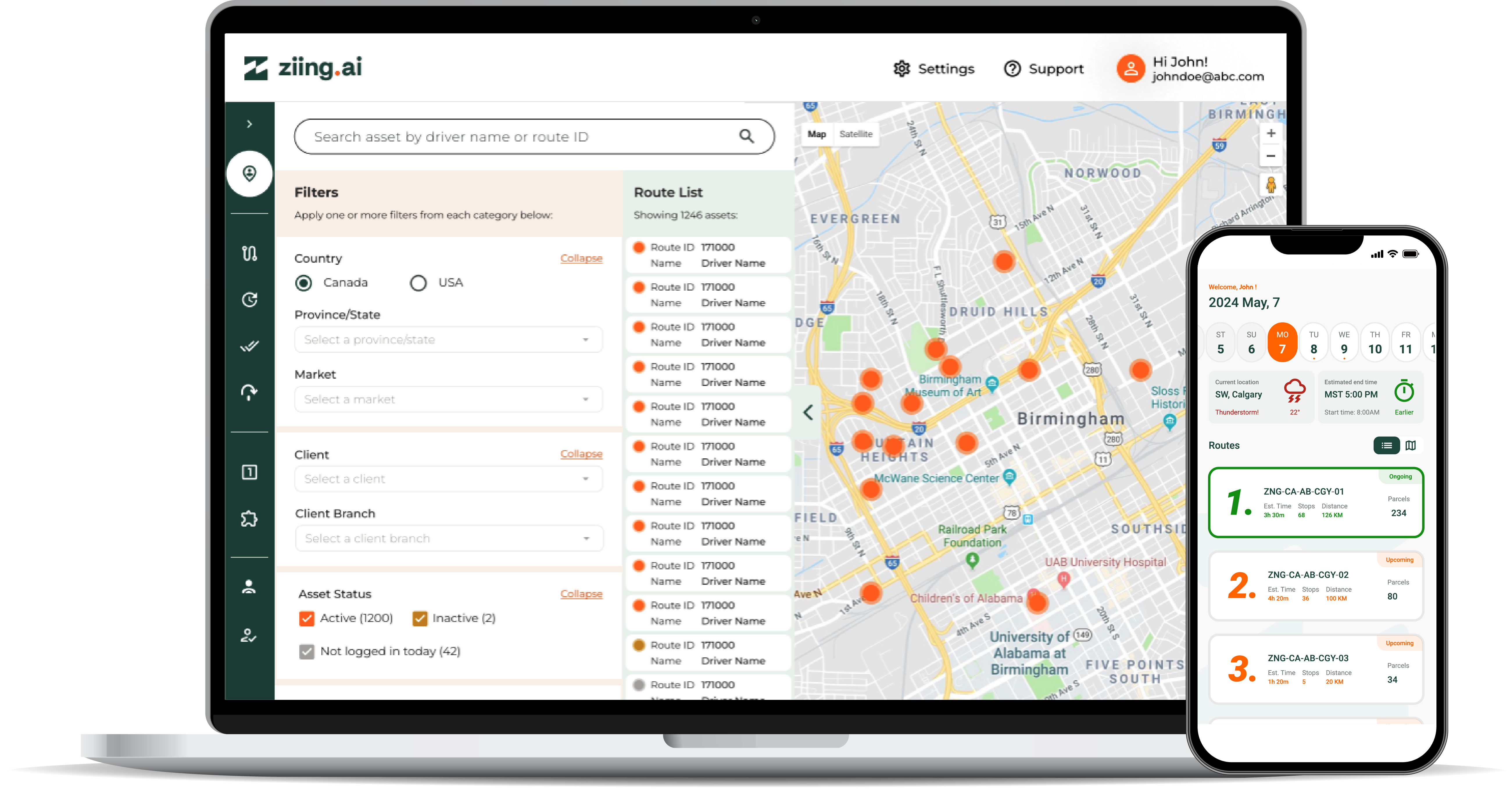
Task: Select ST 5 on phone calendar
Action: pyautogui.click(x=1220, y=342)
